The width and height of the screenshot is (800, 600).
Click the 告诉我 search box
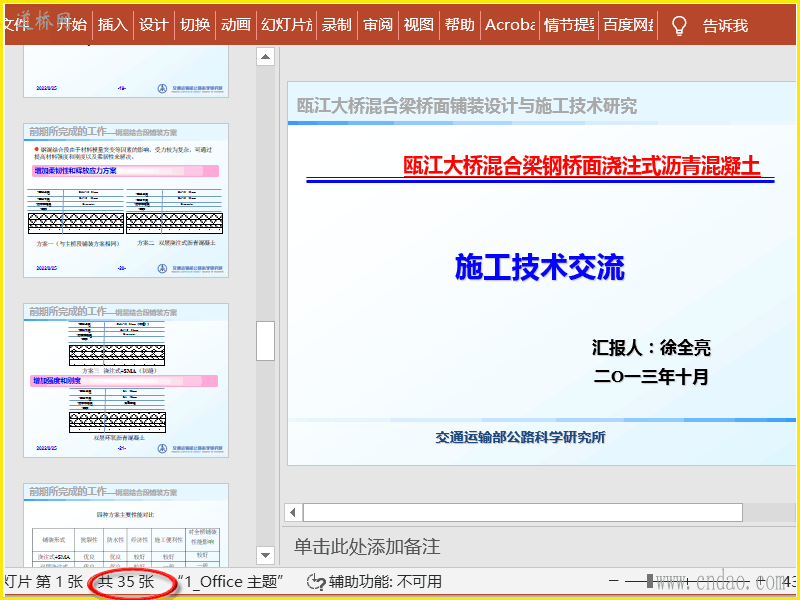click(x=726, y=25)
